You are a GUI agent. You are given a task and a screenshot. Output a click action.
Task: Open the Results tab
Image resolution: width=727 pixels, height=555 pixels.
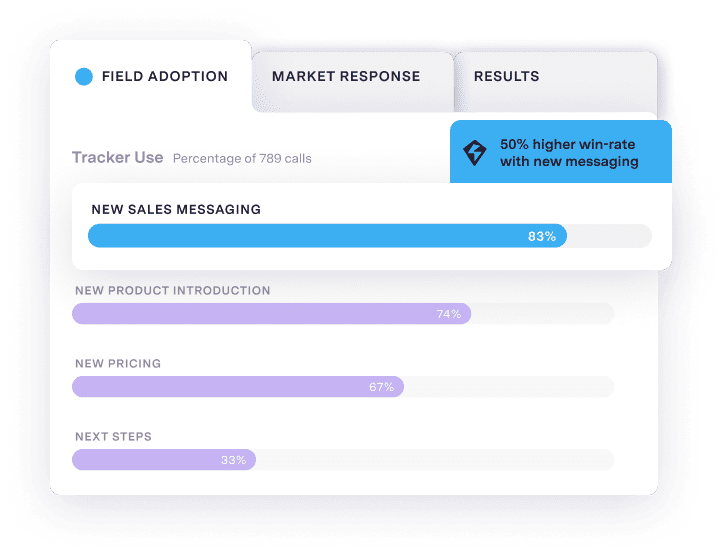pyautogui.click(x=506, y=76)
